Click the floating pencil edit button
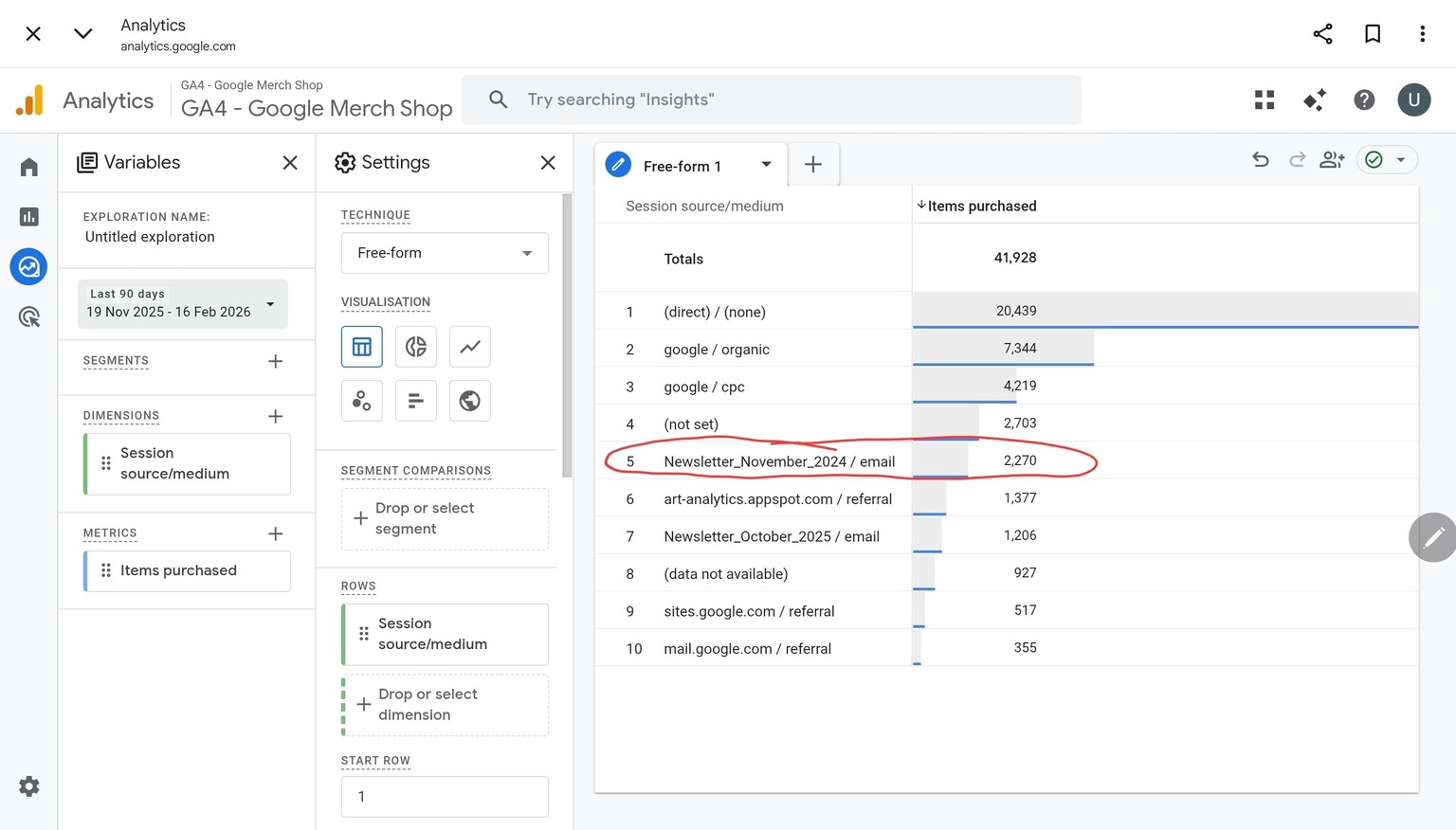Viewport: 1456px width, 830px height. 1433,537
